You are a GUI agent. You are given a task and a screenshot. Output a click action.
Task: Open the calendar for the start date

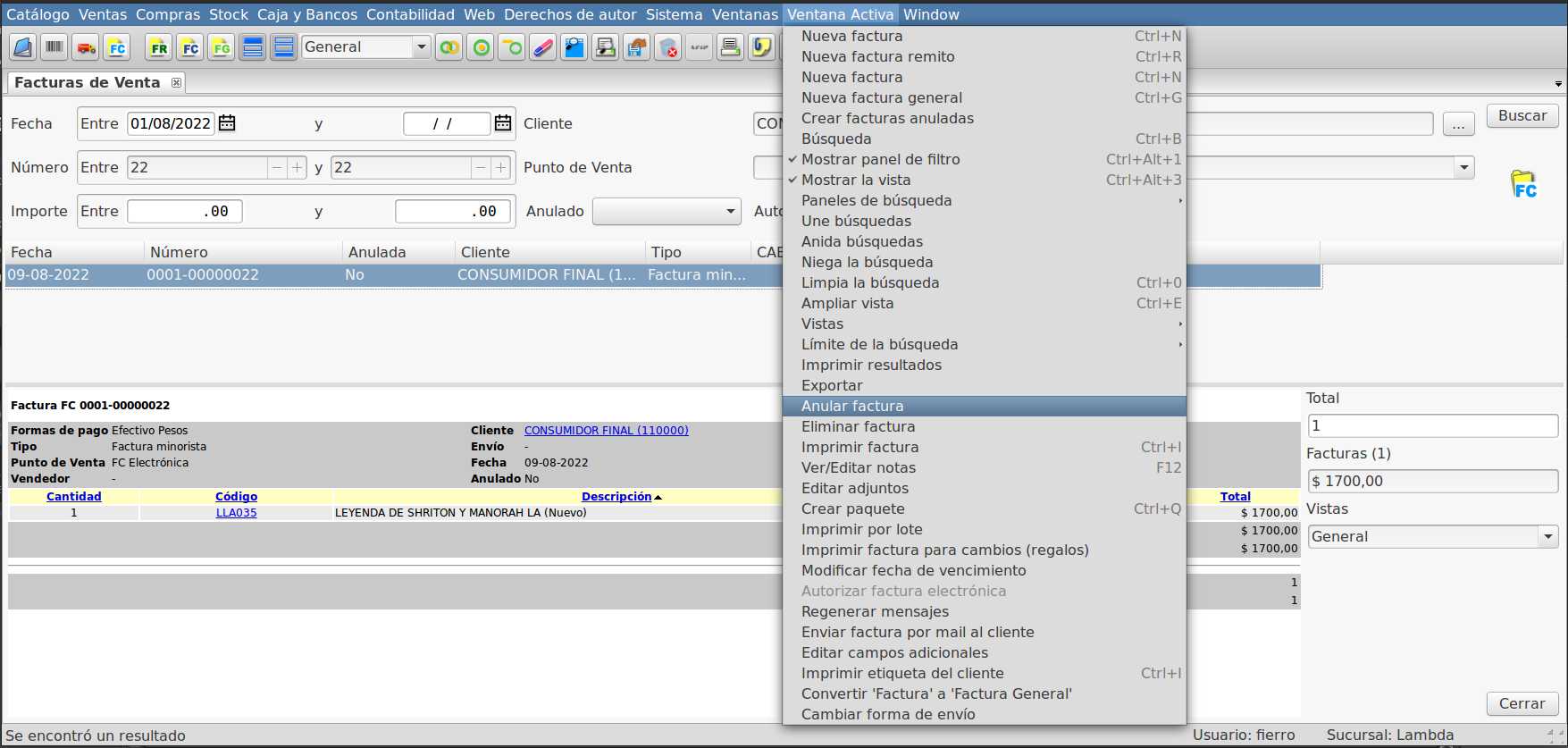[227, 123]
